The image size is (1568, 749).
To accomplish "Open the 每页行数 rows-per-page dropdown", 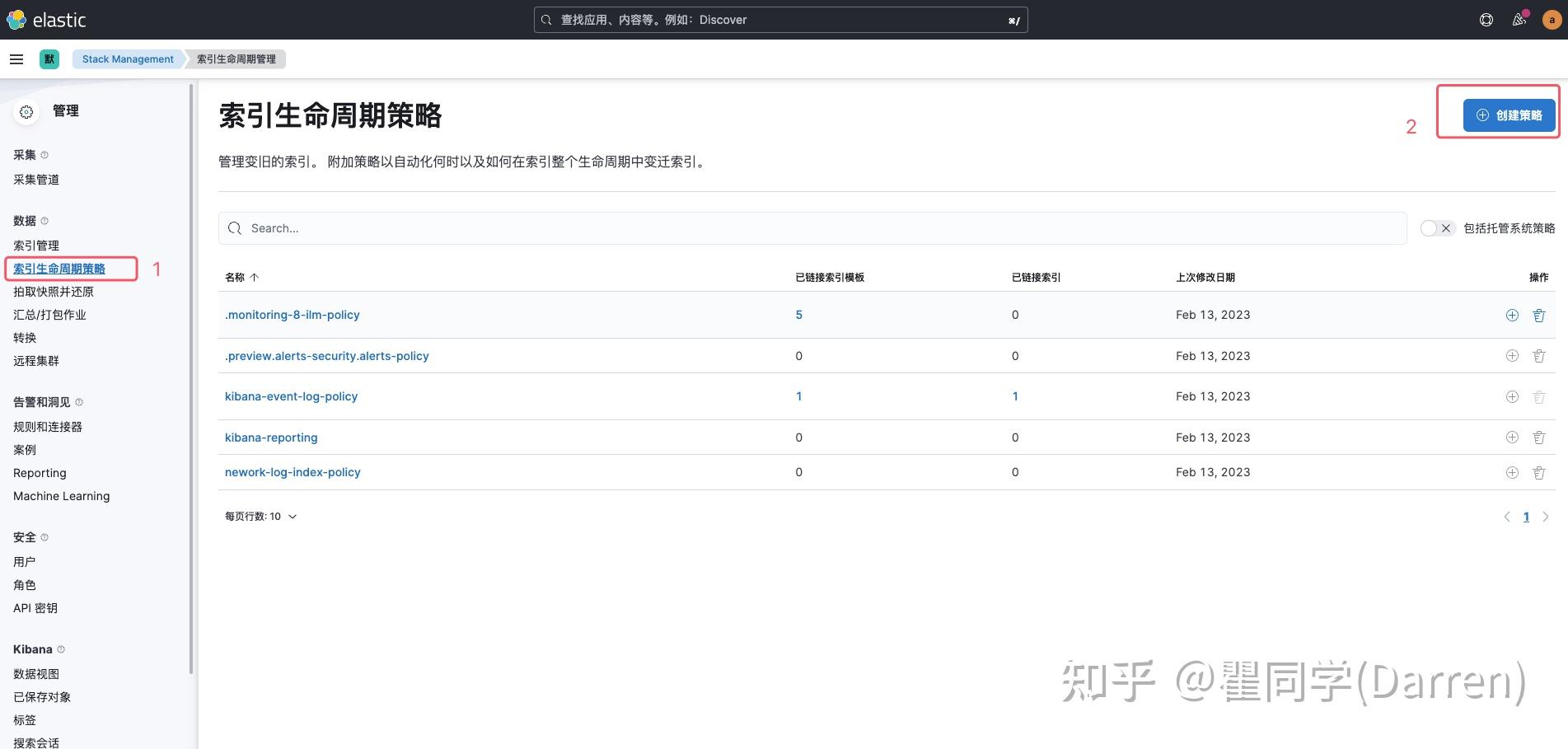I will [260, 516].
